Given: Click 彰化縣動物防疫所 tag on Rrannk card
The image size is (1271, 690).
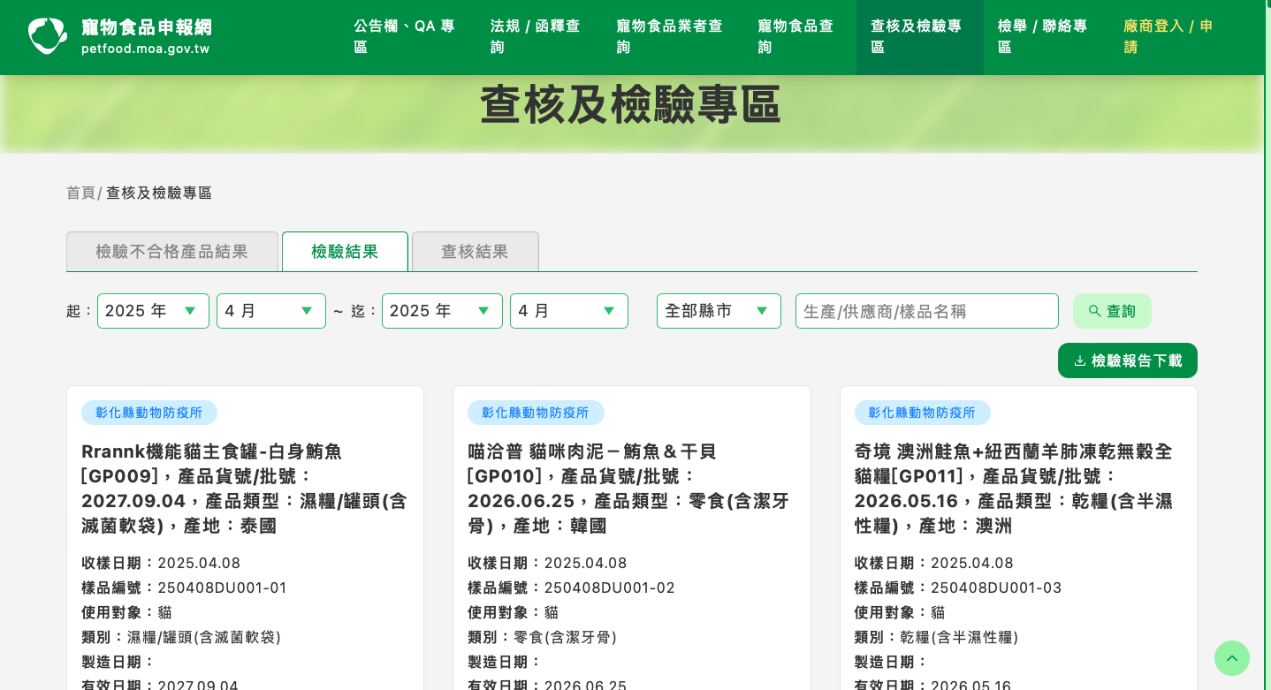Looking at the screenshot, I should point(149,412).
